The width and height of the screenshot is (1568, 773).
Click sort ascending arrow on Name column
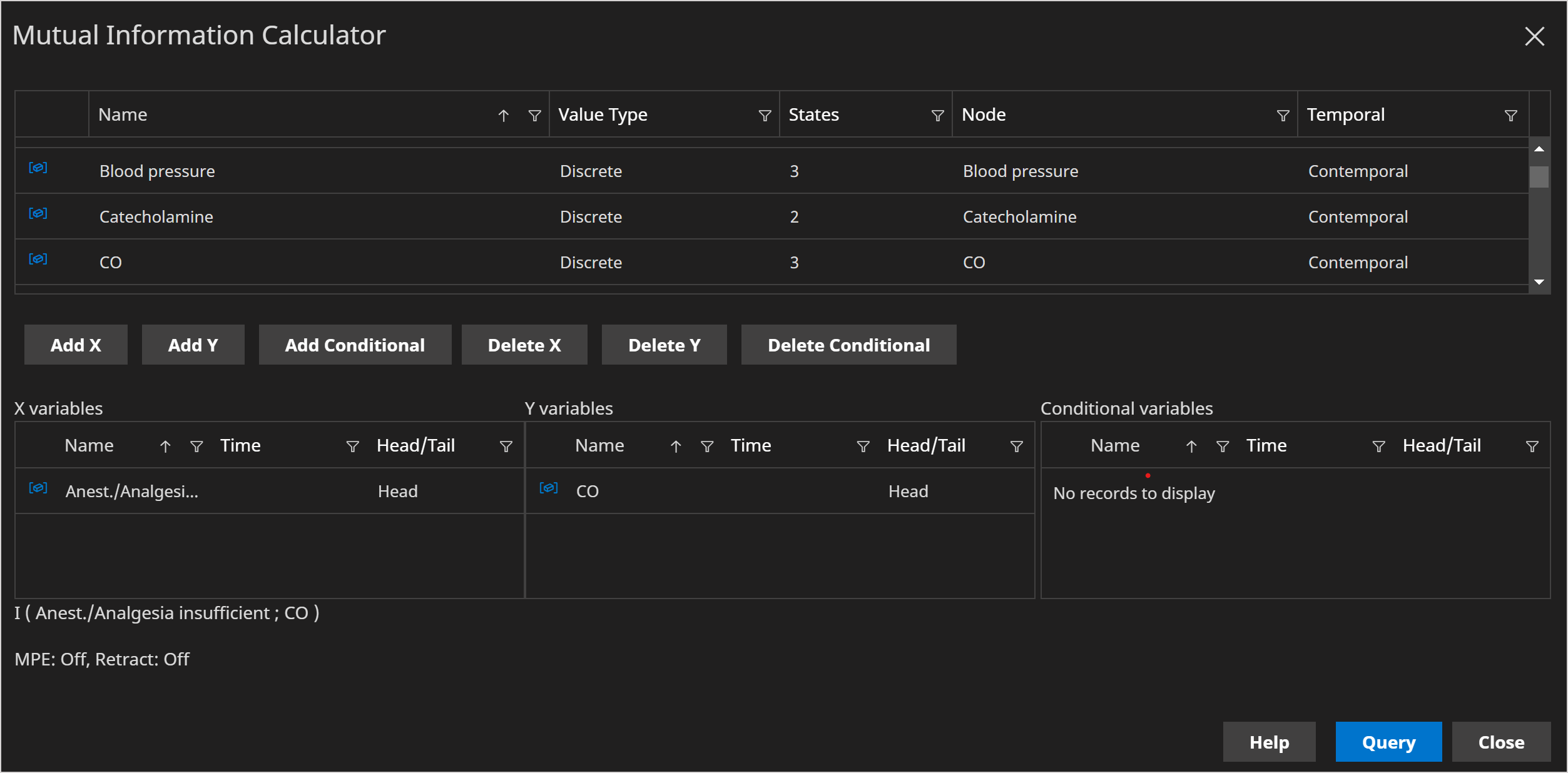503,115
